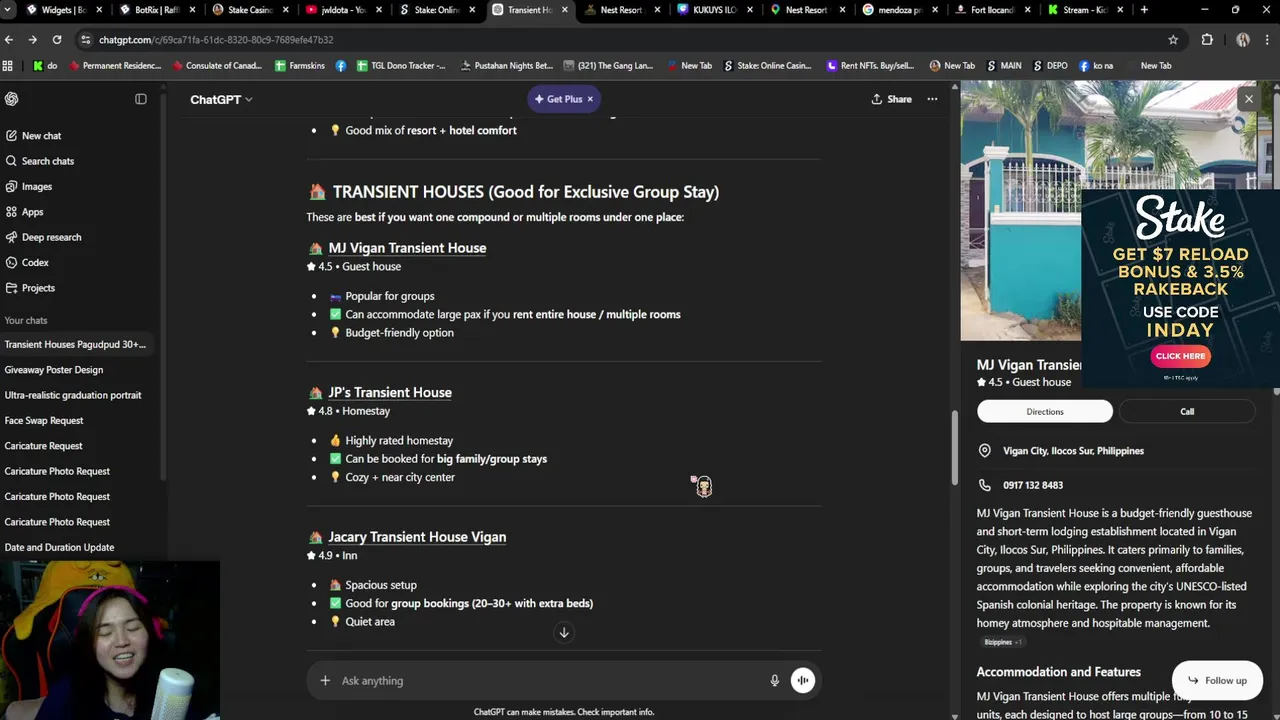Image resolution: width=1280 pixels, height=720 pixels.
Task: Open the MJ Vigan Transient House link
Action: pos(407,248)
